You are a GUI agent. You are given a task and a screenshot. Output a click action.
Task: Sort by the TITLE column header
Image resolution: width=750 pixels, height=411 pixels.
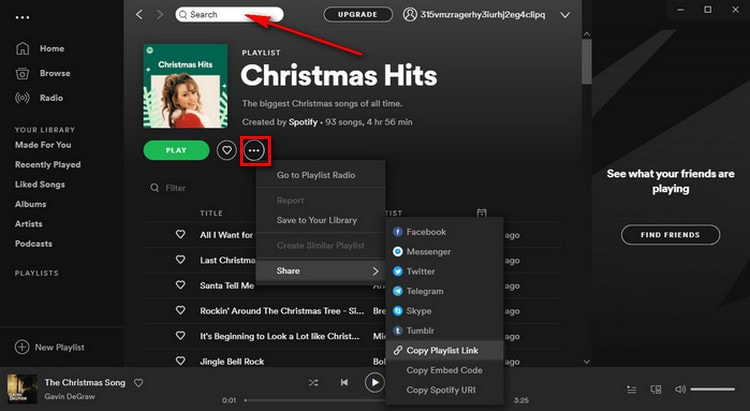pos(211,213)
